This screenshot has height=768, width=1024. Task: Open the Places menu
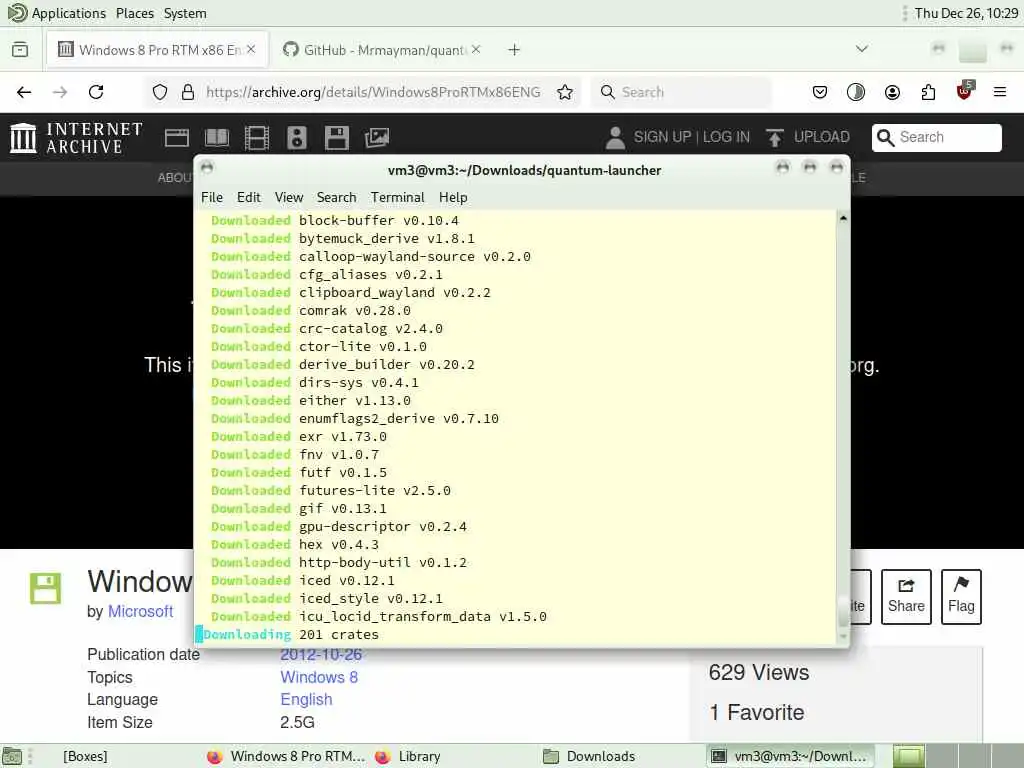tap(135, 13)
